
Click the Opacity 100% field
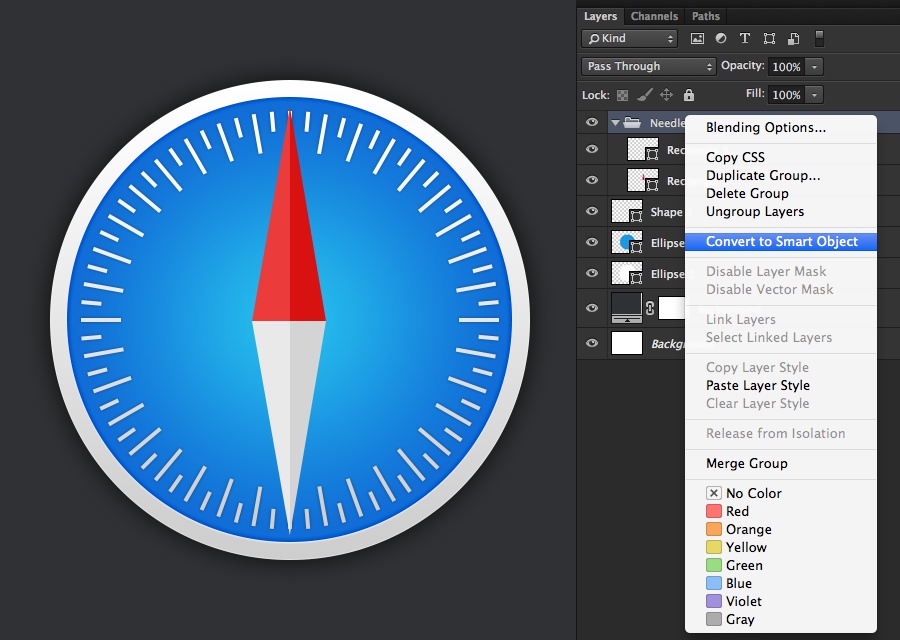(x=786, y=67)
